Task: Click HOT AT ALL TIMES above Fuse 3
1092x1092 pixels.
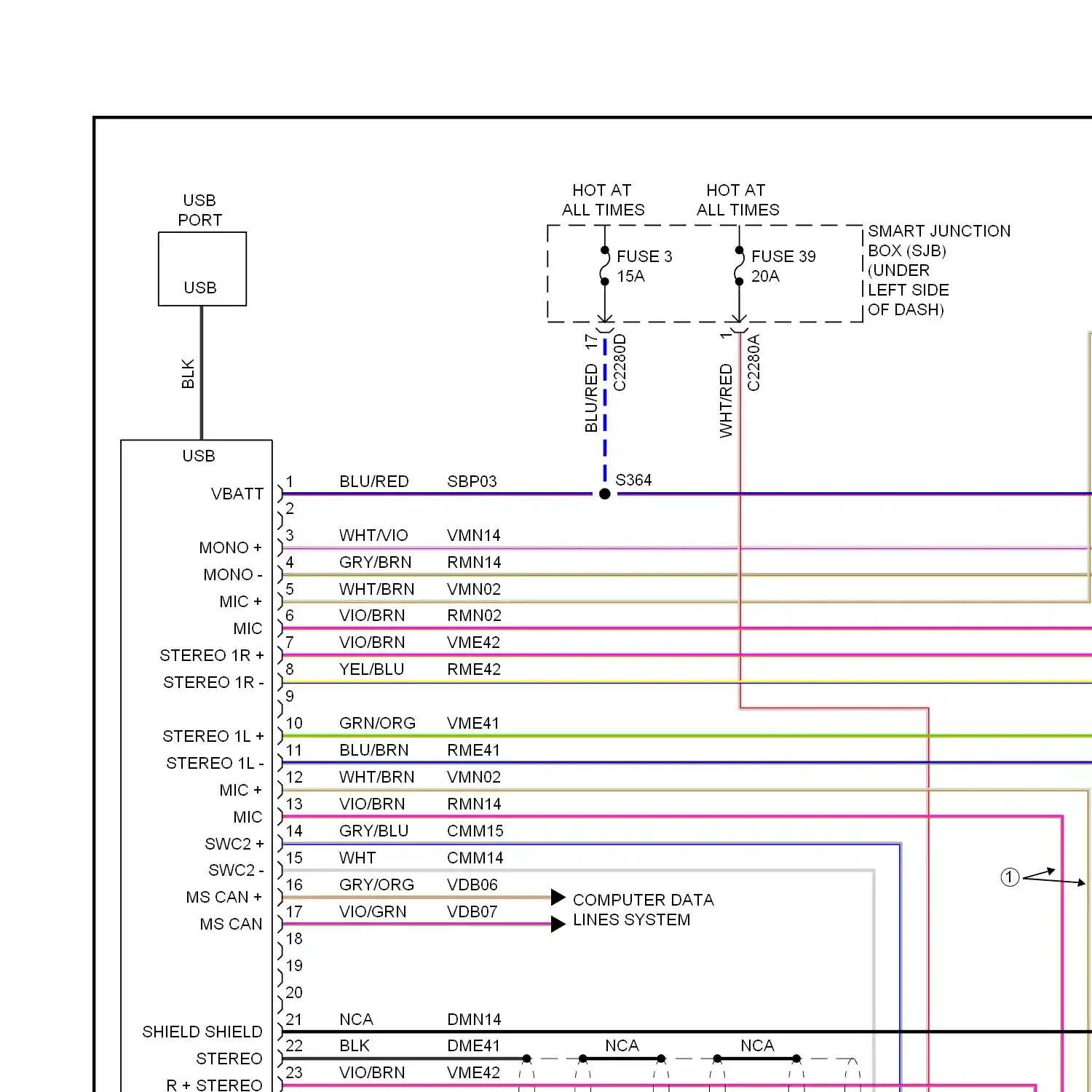Action: 603,200
